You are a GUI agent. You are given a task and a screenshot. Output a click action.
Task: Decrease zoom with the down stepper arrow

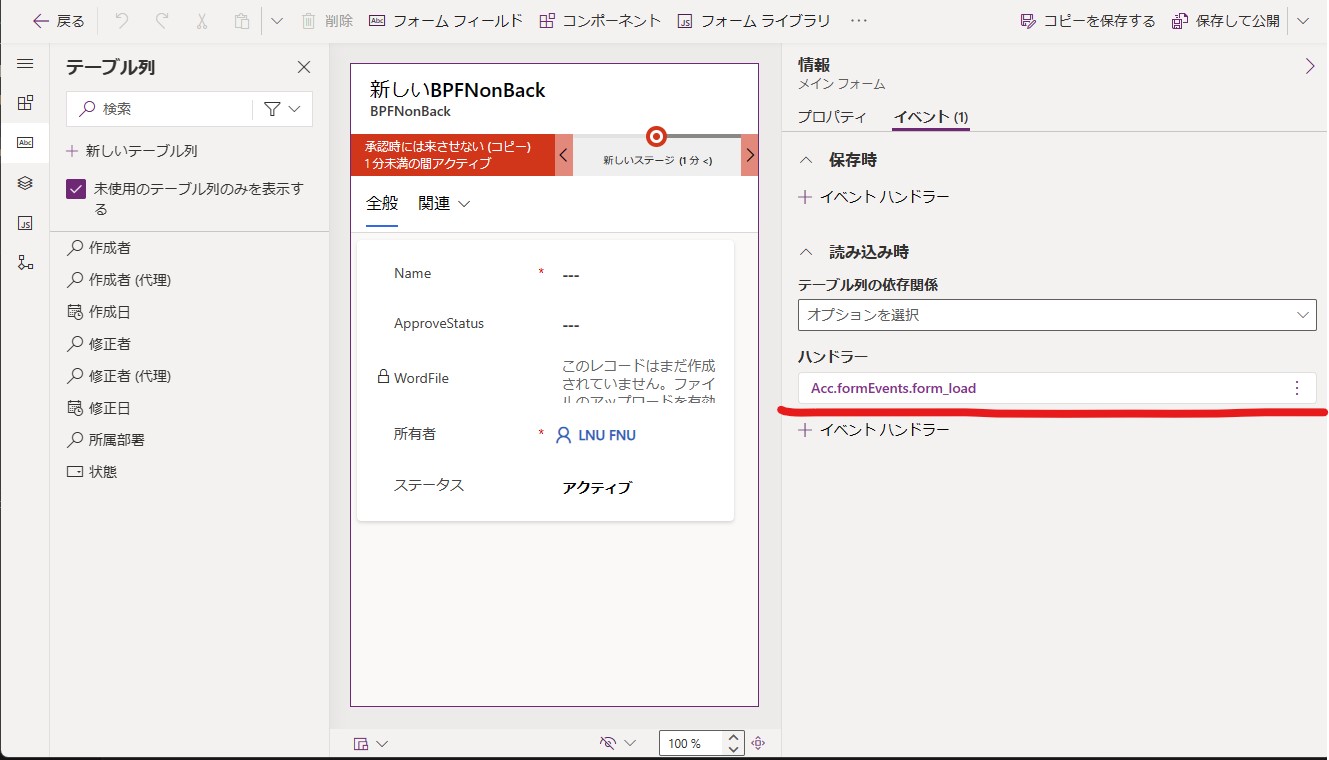[x=734, y=749]
